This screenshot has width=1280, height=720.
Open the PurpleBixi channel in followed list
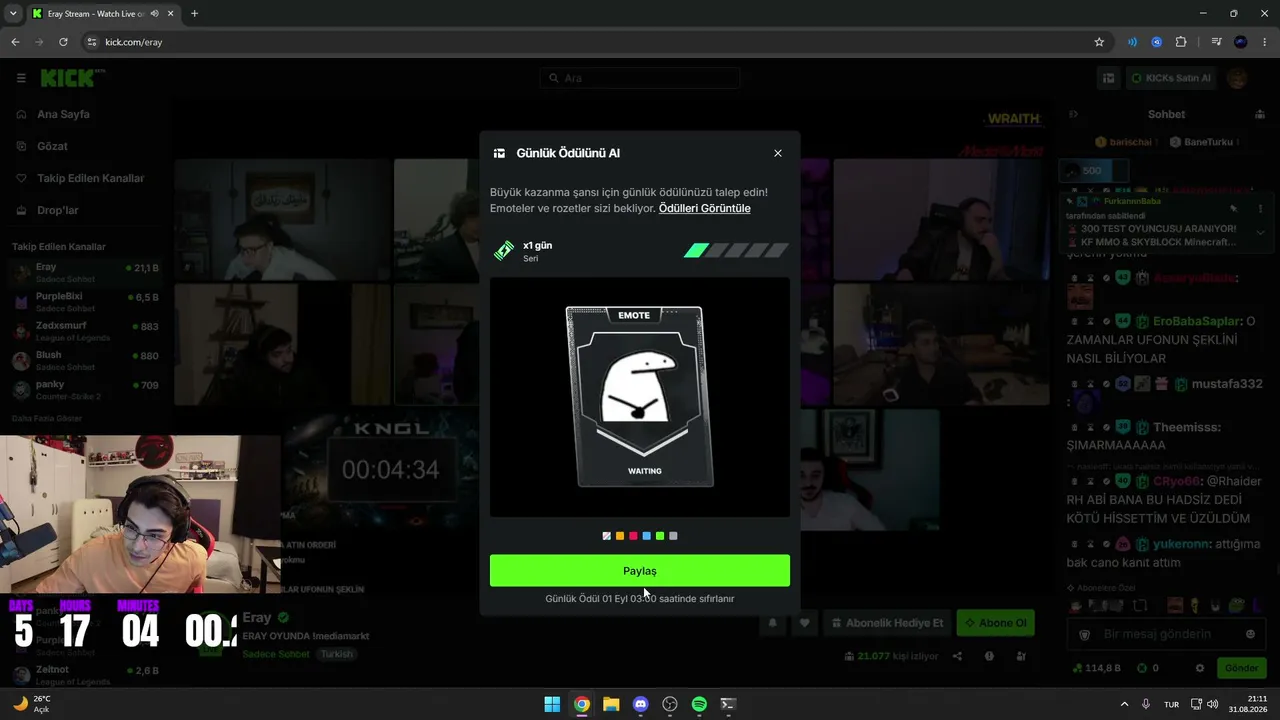[87, 301]
